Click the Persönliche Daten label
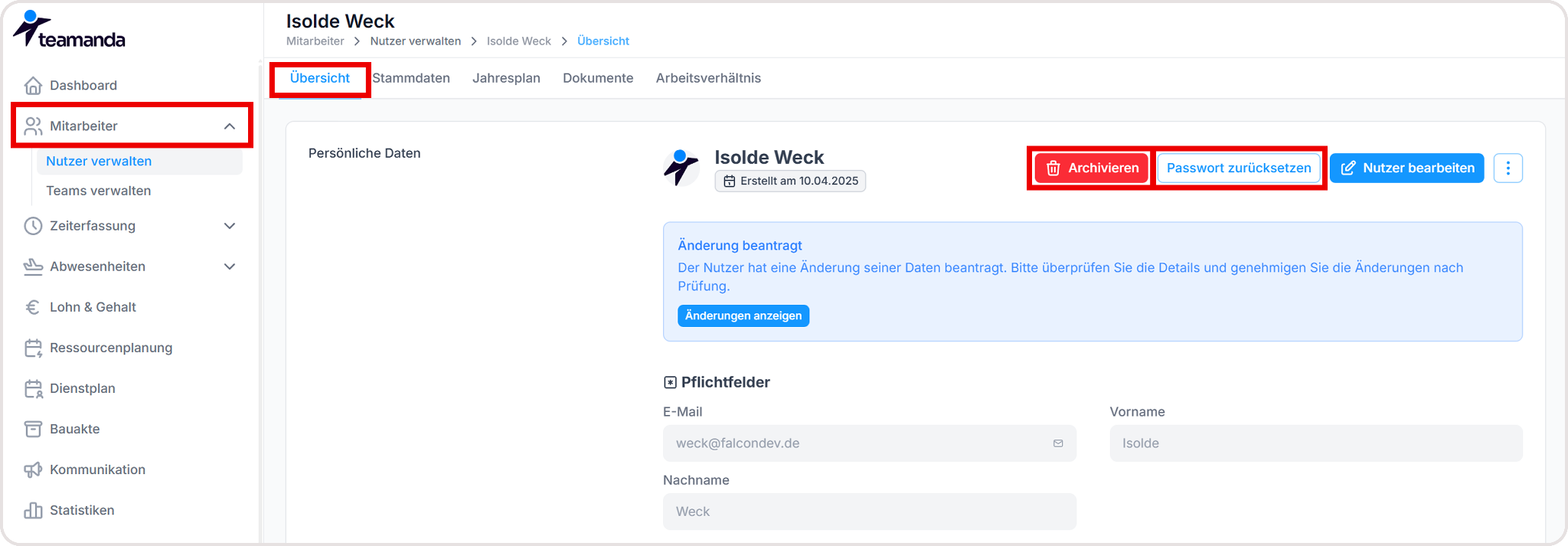Screen dimensions: 1568x546 (x=364, y=153)
